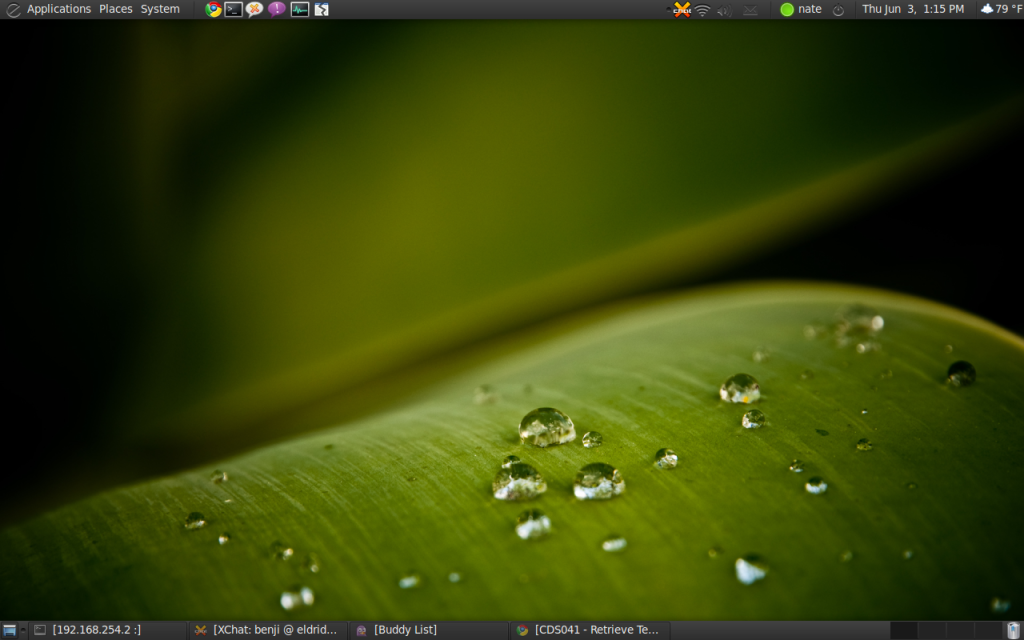Launch Google Chrome from the top panel
Viewport: 1024px width, 640px height.
click(213, 9)
